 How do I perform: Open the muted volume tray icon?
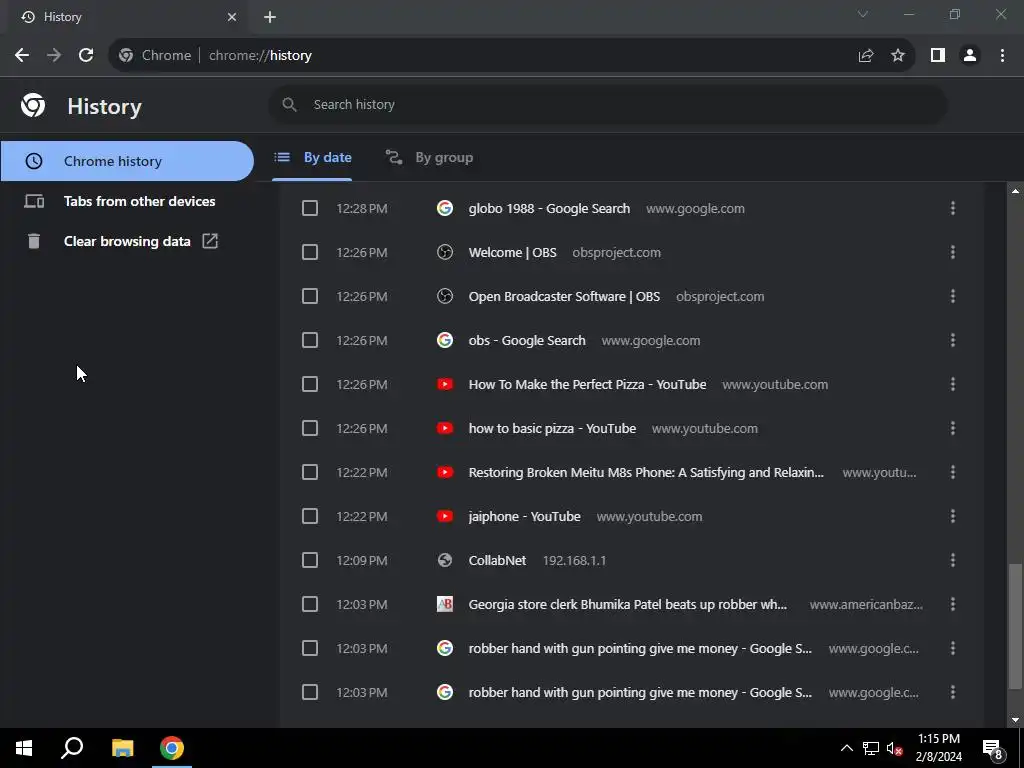click(x=894, y=748)
